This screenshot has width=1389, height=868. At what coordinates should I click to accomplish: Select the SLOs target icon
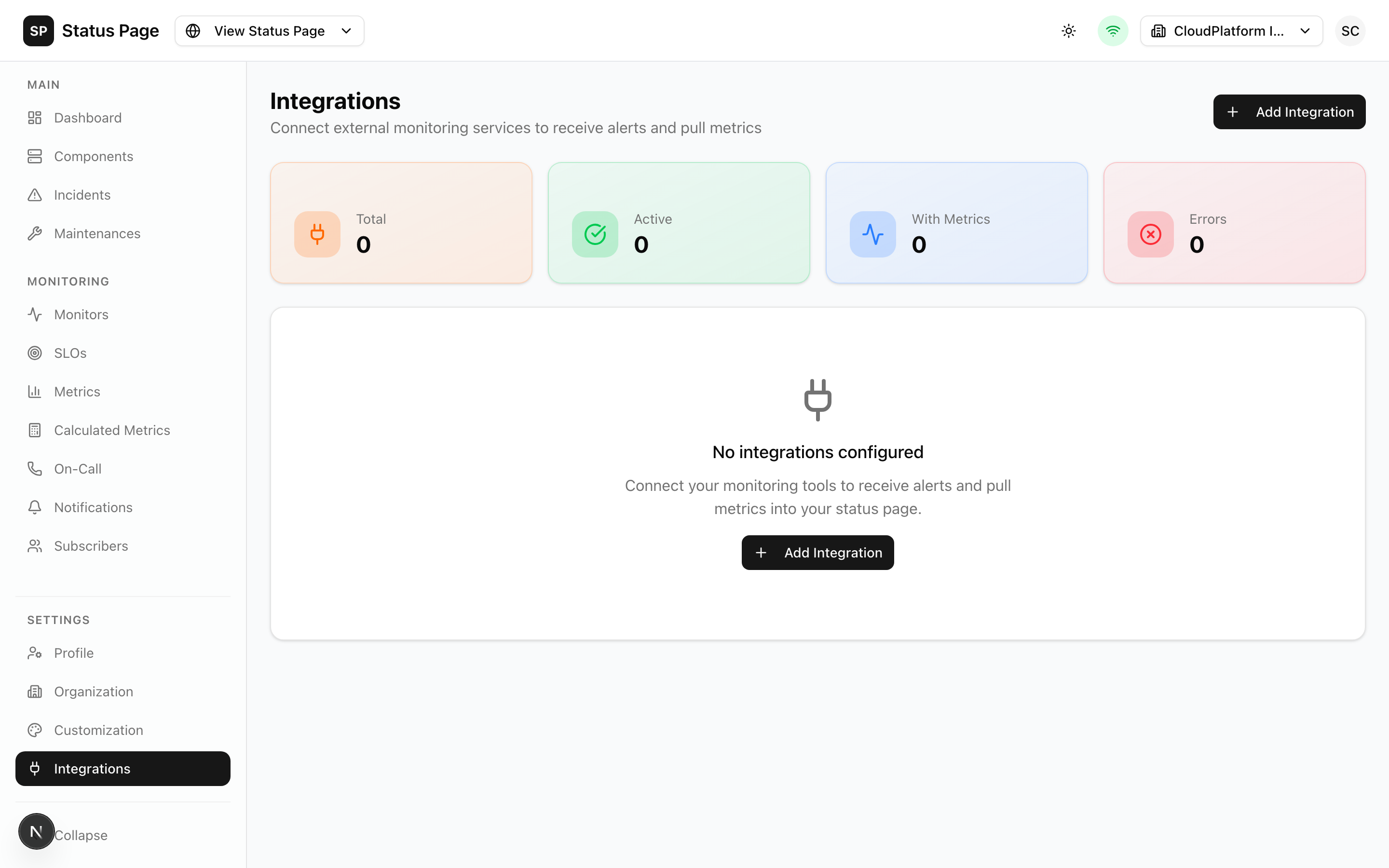(x=34, y=353)
